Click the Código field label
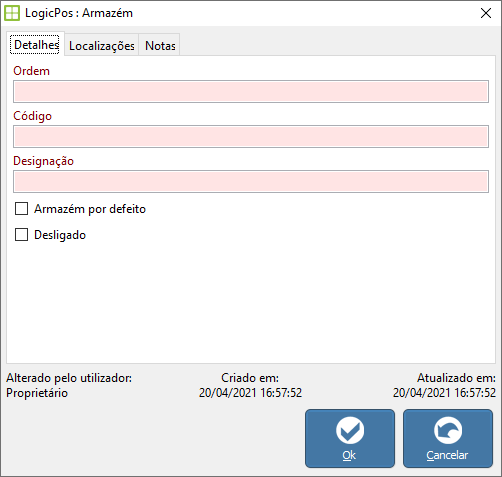502x477 pixels. [x=33, y=116]
